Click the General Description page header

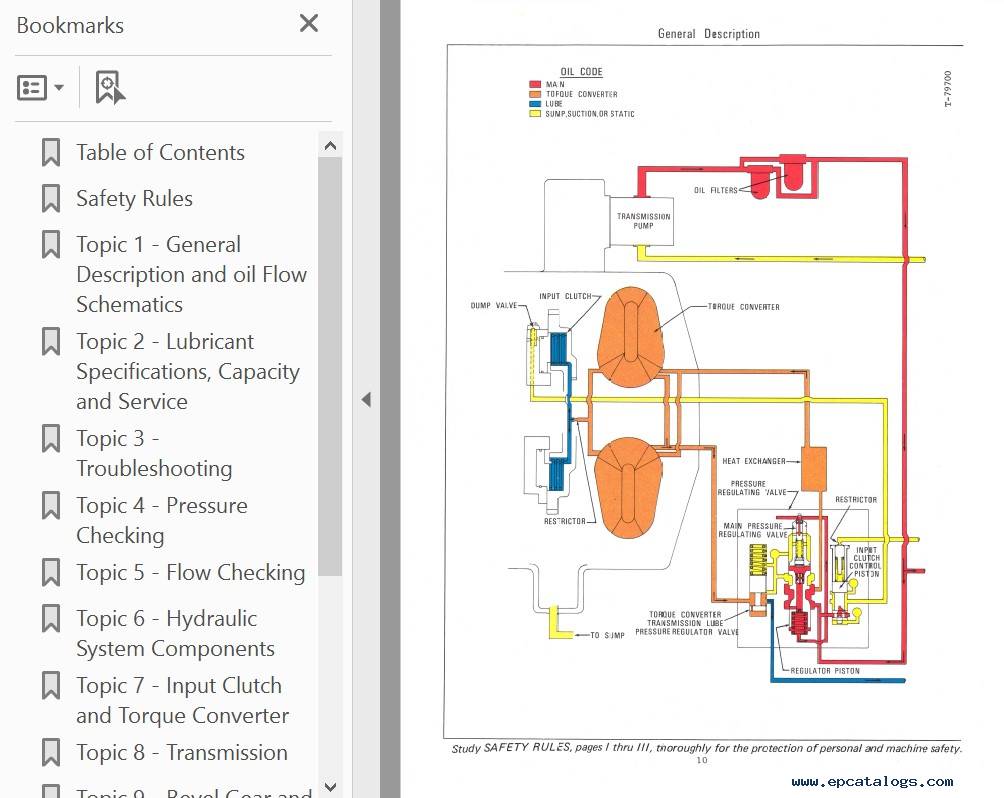pos(709,34)
